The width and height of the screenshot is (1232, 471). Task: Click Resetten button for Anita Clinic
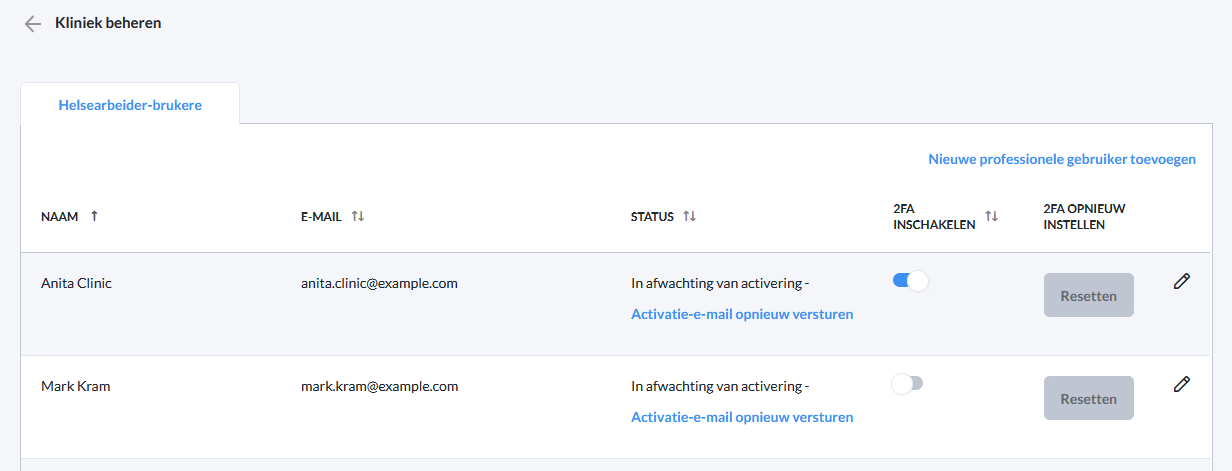1089,295
